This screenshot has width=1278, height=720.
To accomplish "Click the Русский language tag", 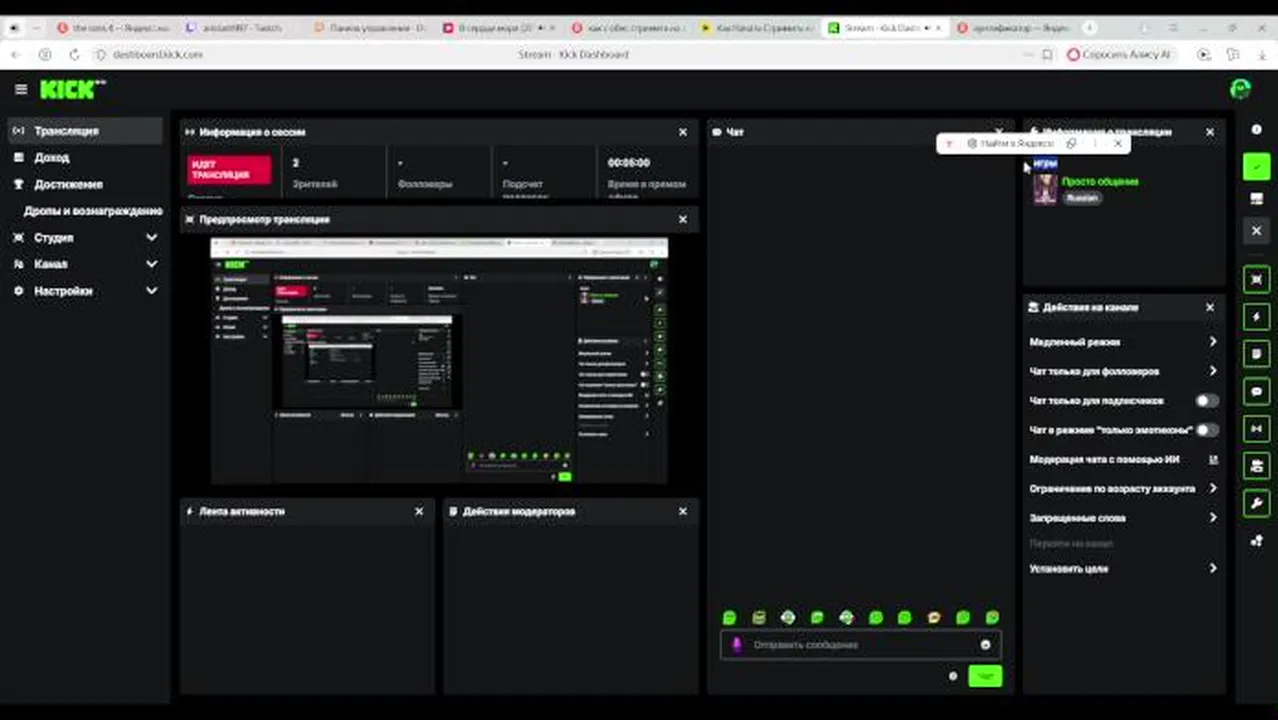I will coord(1081,198).
